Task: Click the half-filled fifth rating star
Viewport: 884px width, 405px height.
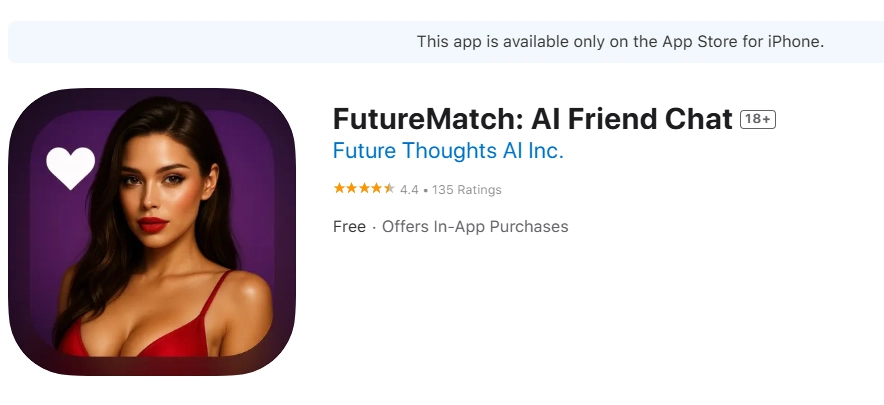Action: [389, 189]
